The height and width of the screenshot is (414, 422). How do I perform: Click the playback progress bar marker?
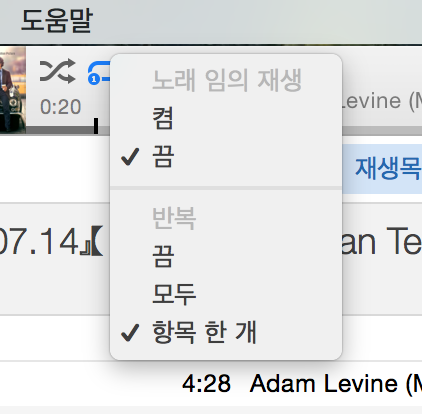(x=96, y=126)
